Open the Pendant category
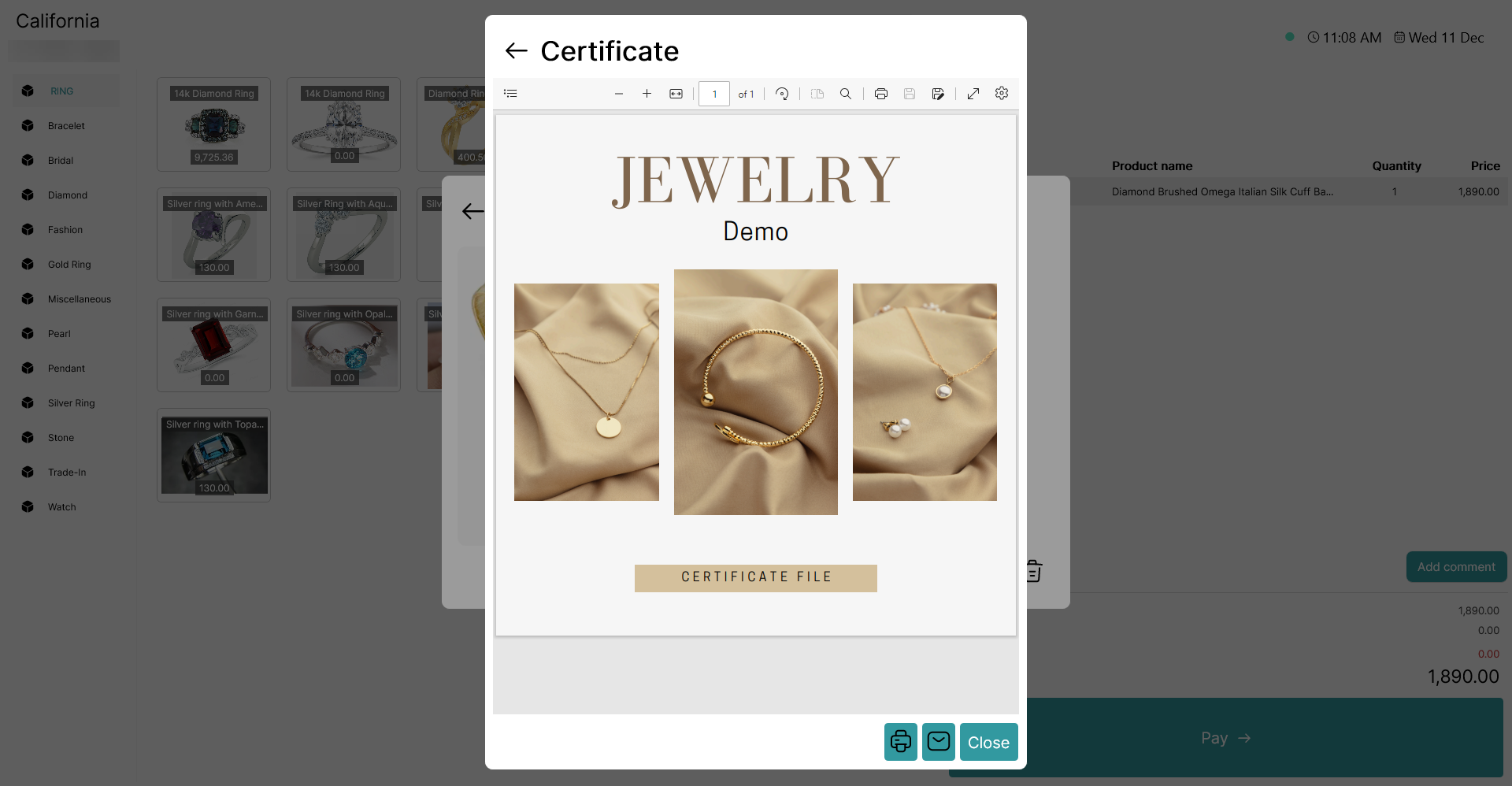 pos(66,369)
